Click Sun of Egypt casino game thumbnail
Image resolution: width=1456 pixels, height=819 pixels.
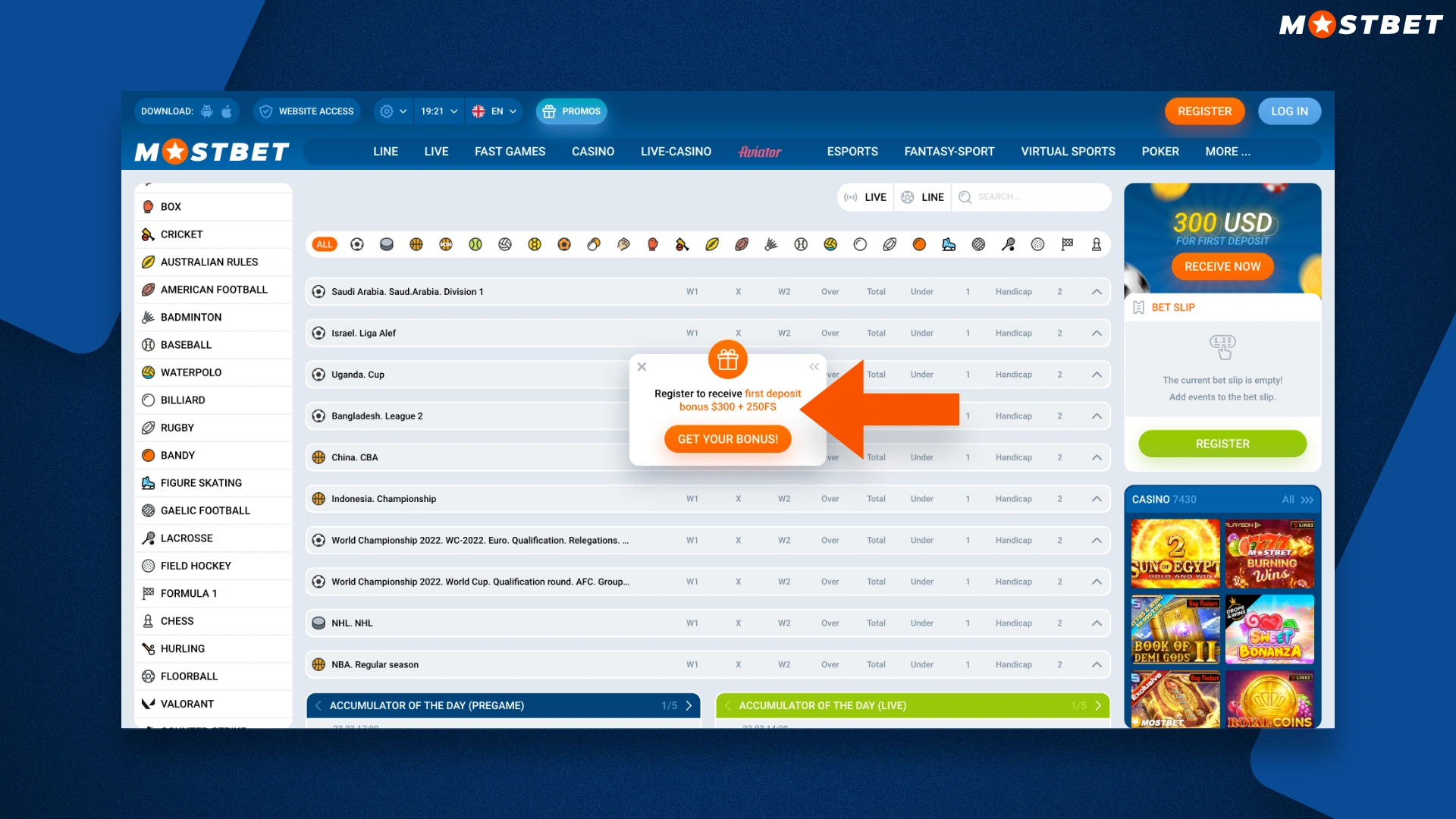[x=1175, y=550]
